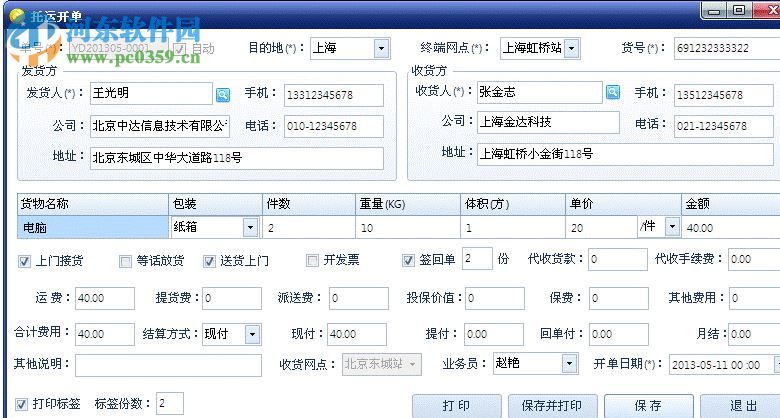
Task: Click 收货人 name field 张金志
Action: (540, 93)
